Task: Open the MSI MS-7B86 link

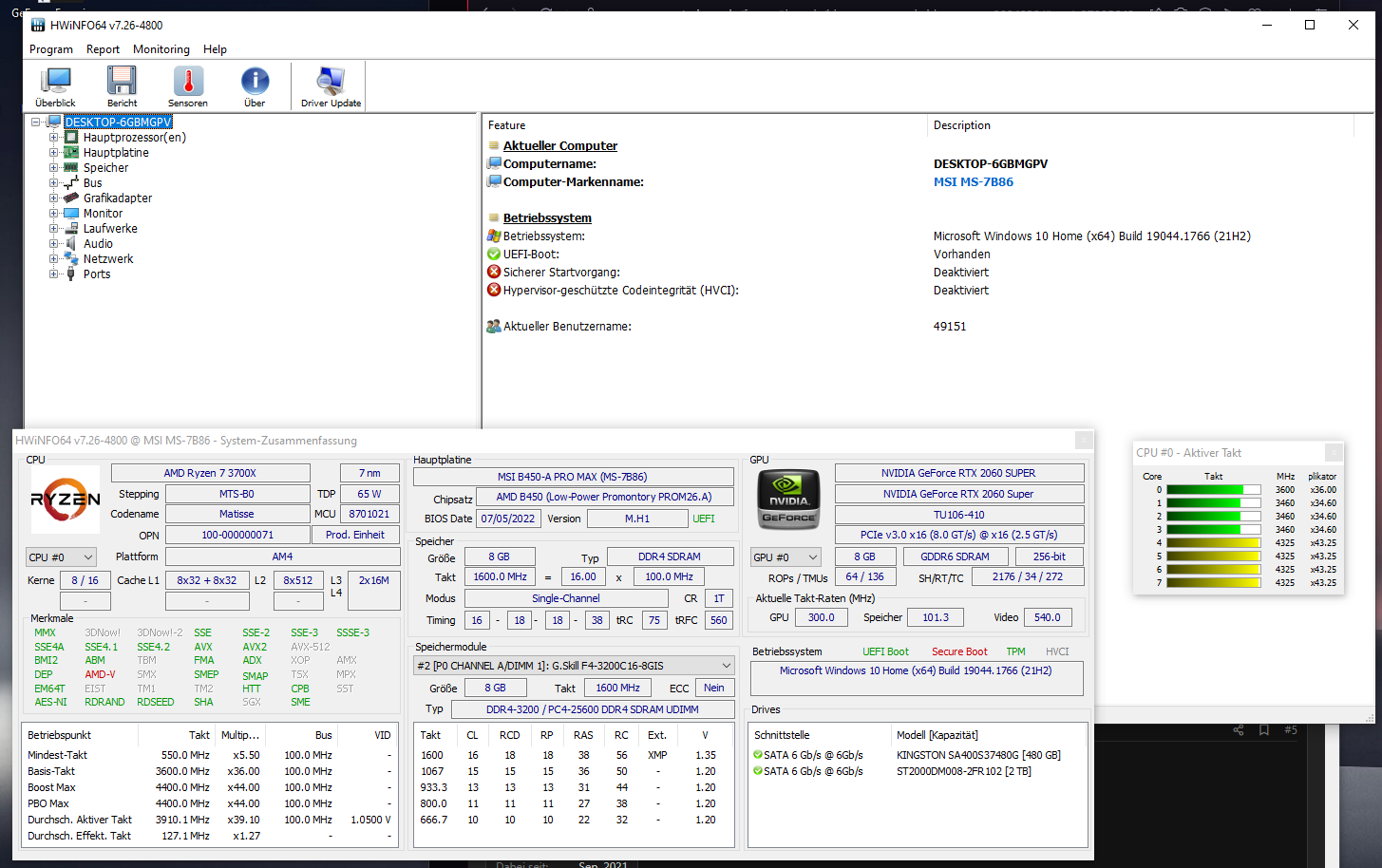Action: [x=974, y=182]
